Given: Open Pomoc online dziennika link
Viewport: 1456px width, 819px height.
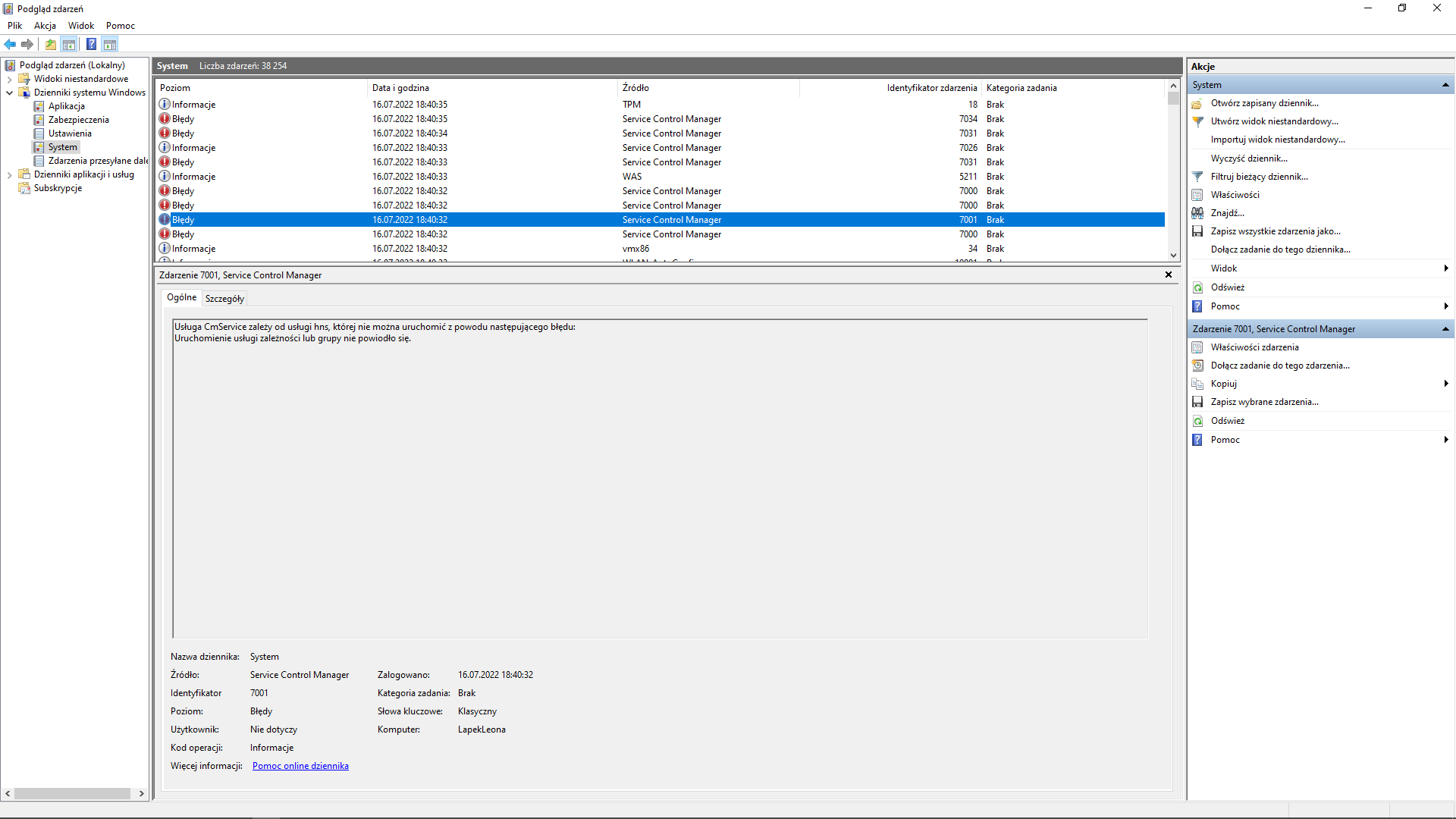Looking at the screenshot, I should click(x=300, y=766).
